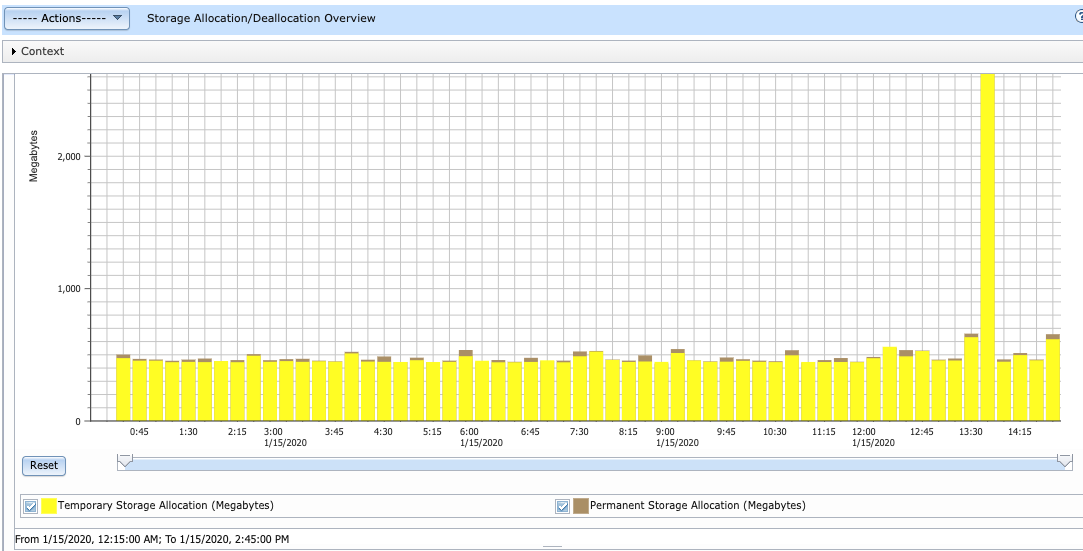Click the Permanent Storage Allocation (Megabytes) label
This screenshot has width=1083, height=551.
coord(698,505)
